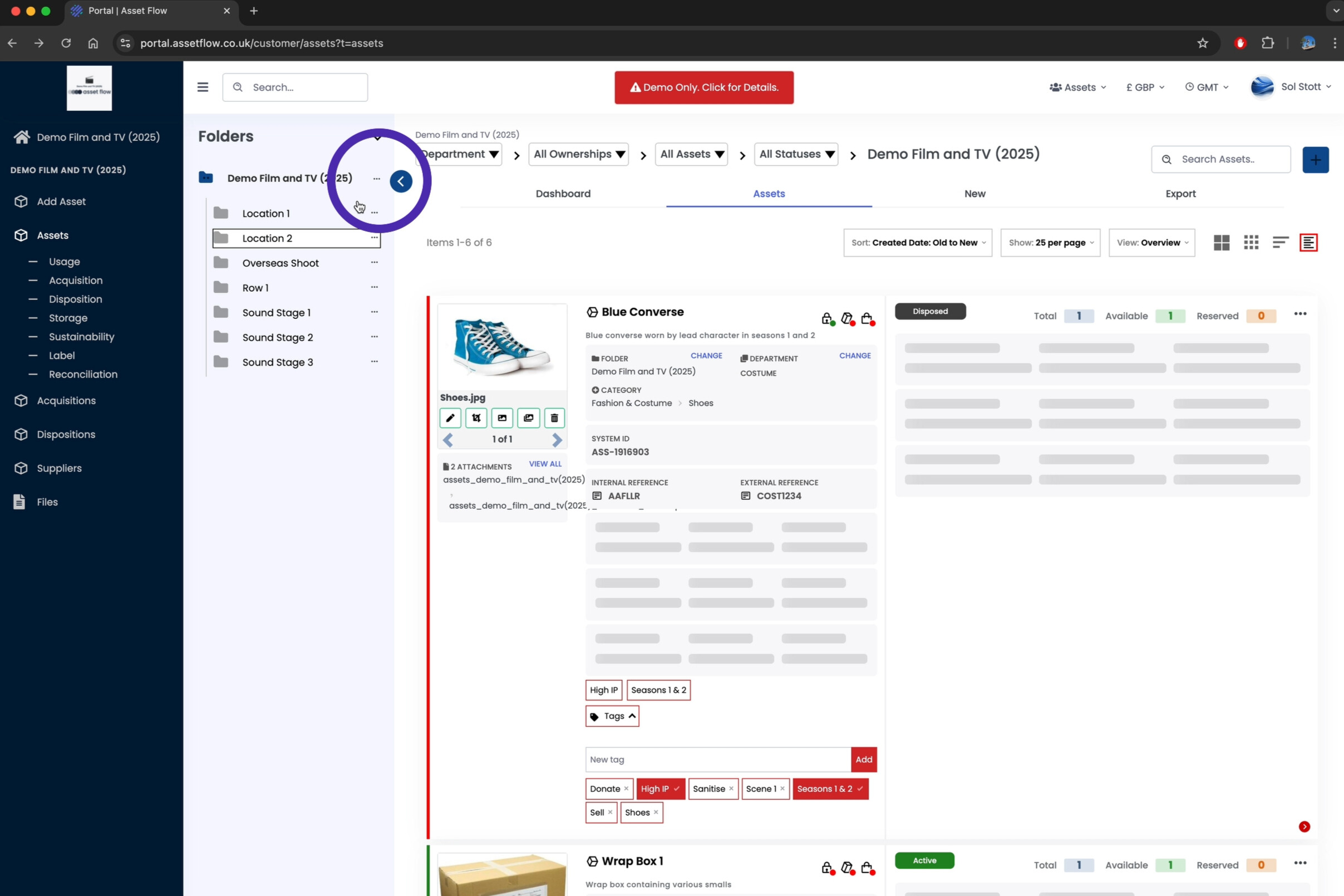The width and height of the screenshot is (1344, 896).
Task: Collapse the Folders panel with the blue arrow
Action: point(401,181)
